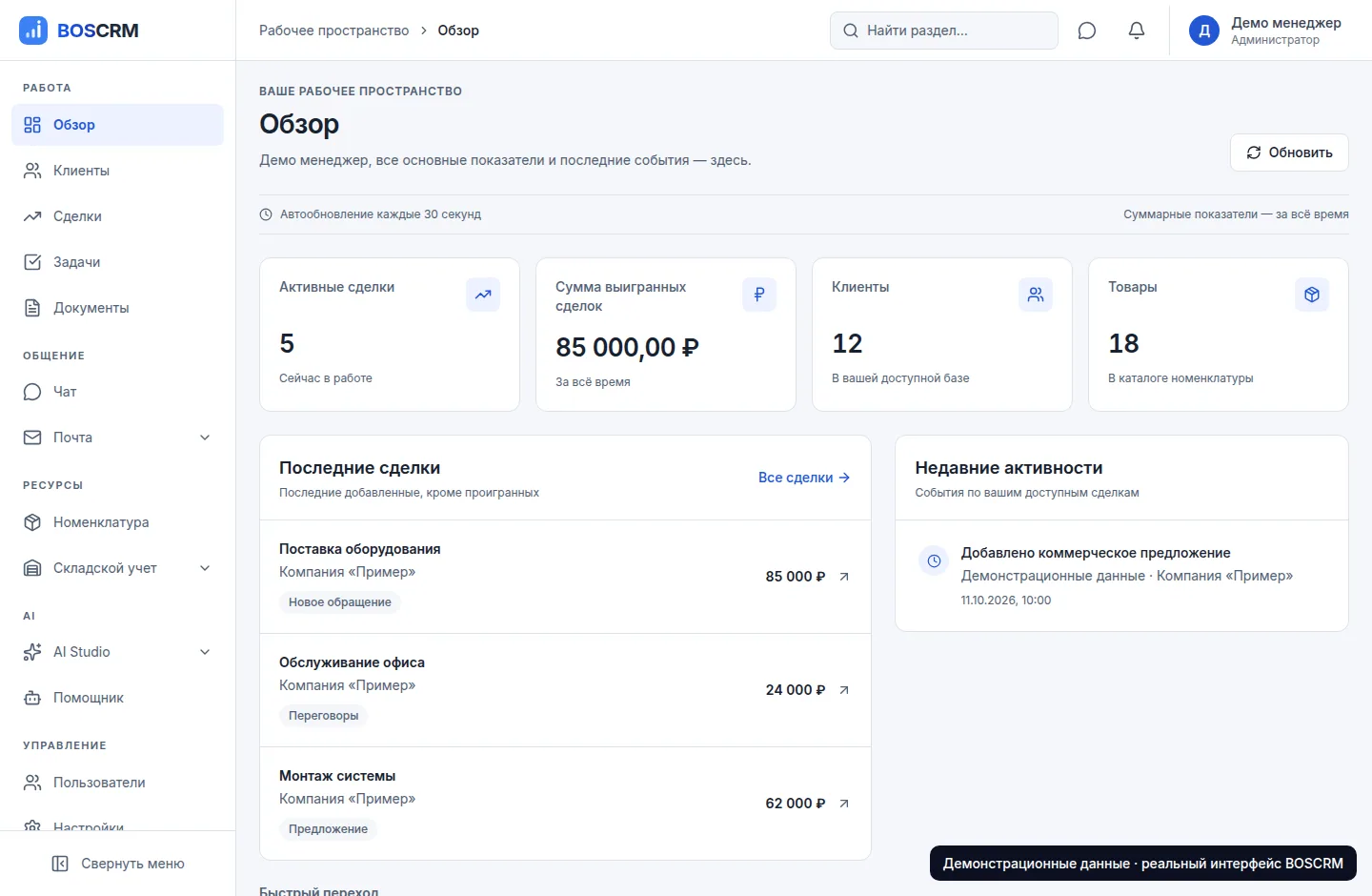Click the 11.10.2026, 10:00 activity timestamp
1372x896 pixels.
[x=1006, y=601]
